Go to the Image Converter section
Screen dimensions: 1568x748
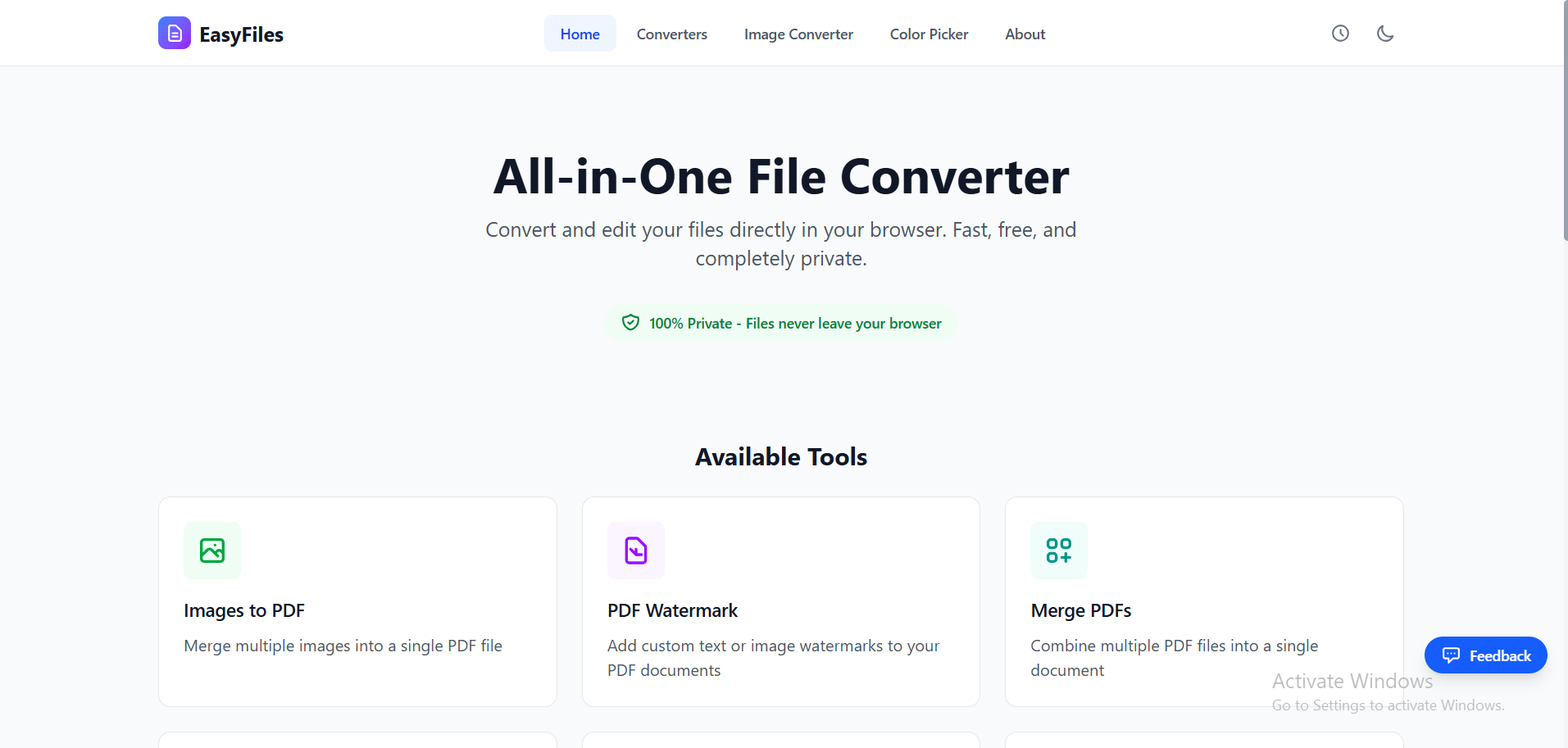pyautogui.click(x=798, y=34)
